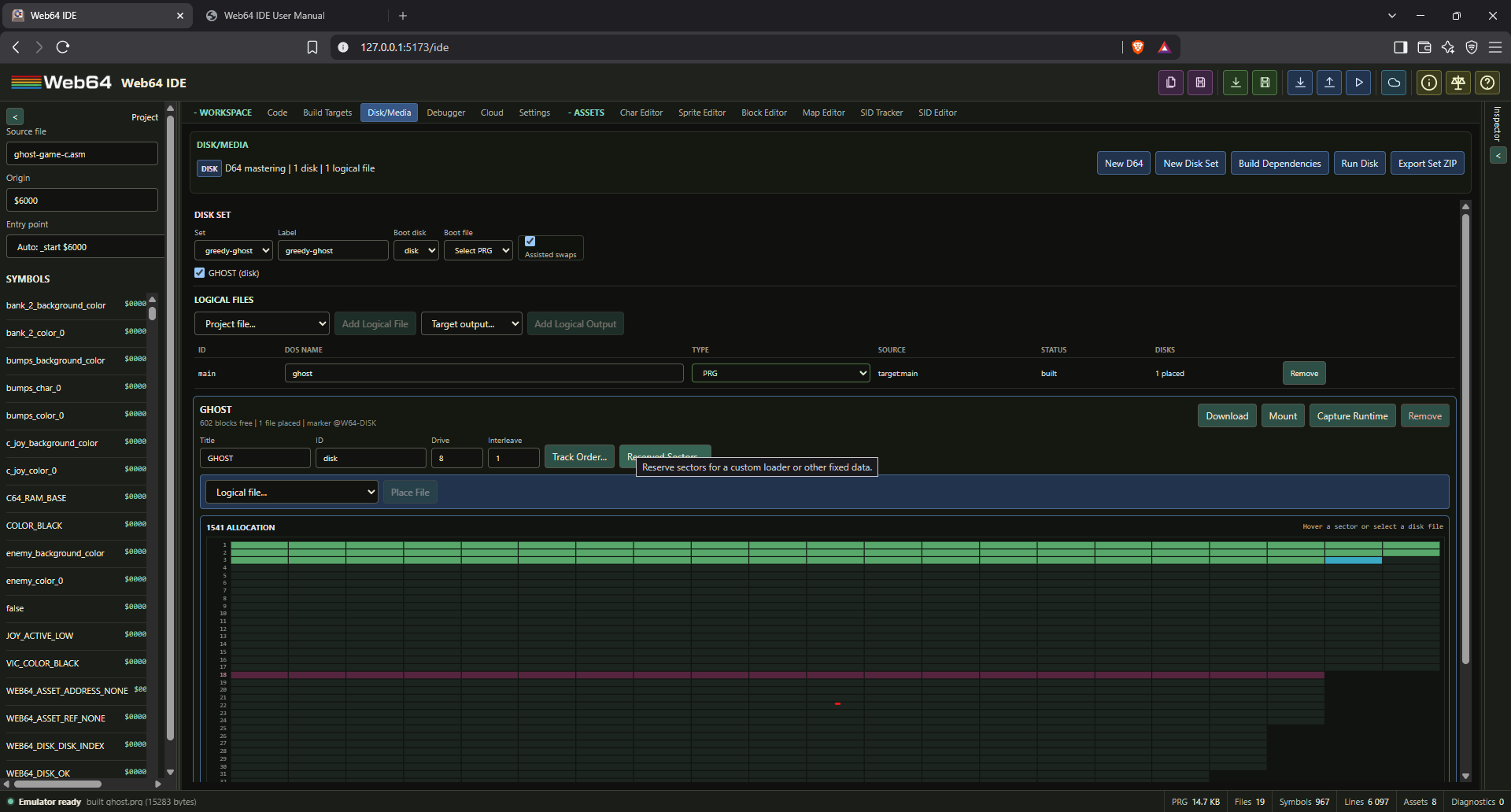The width and height of the screenshot is (1511, 812).
Task: Click the New Disk Set button
Action: tap(1191, 164)
